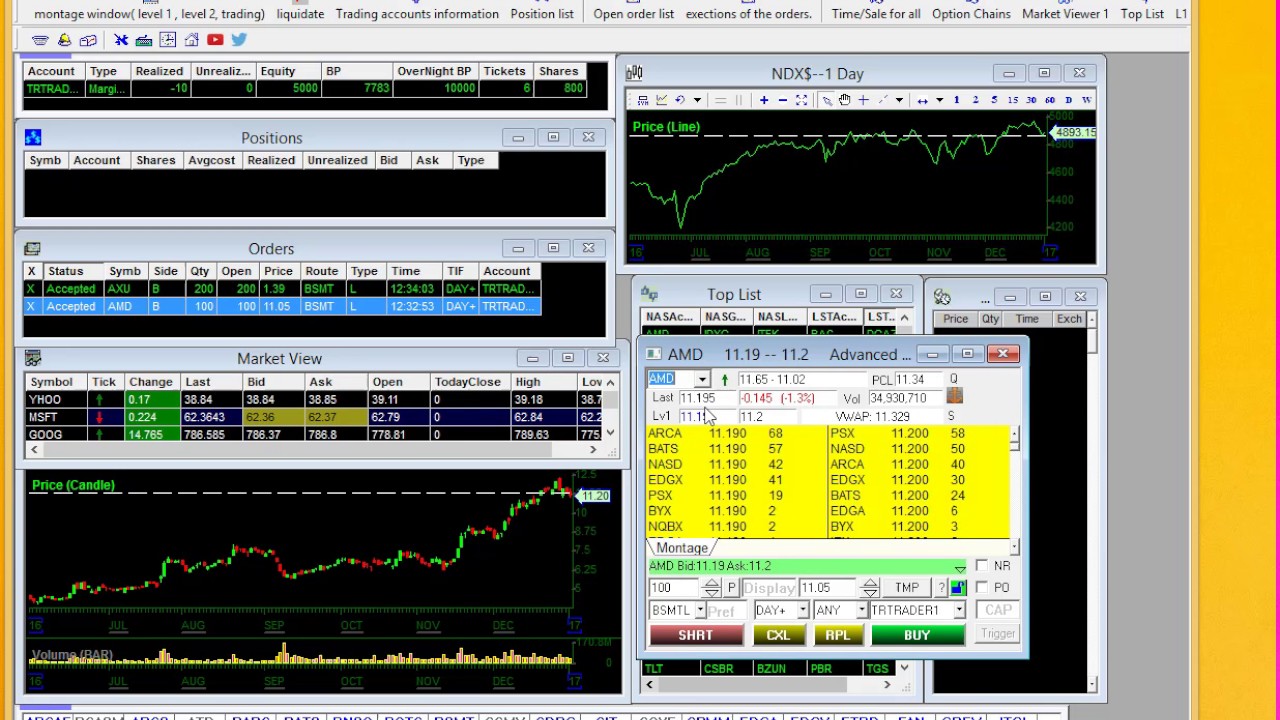Click the symbol icon on the NDX$ chart toolbar
1280x720 pixels.
[x=643, y=100]
